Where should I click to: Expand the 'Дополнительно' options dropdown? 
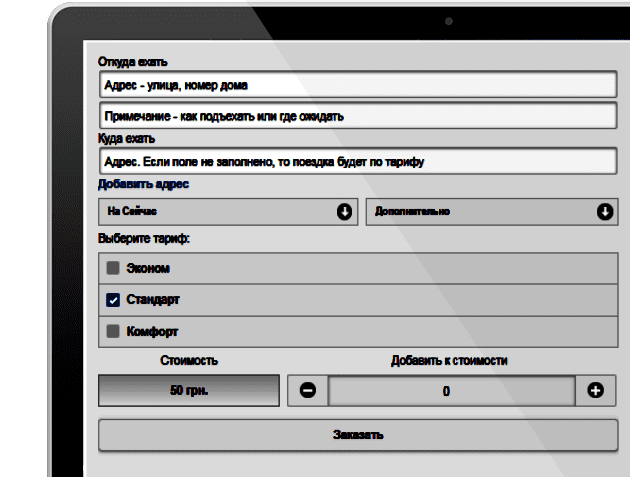tap(480, 212)
